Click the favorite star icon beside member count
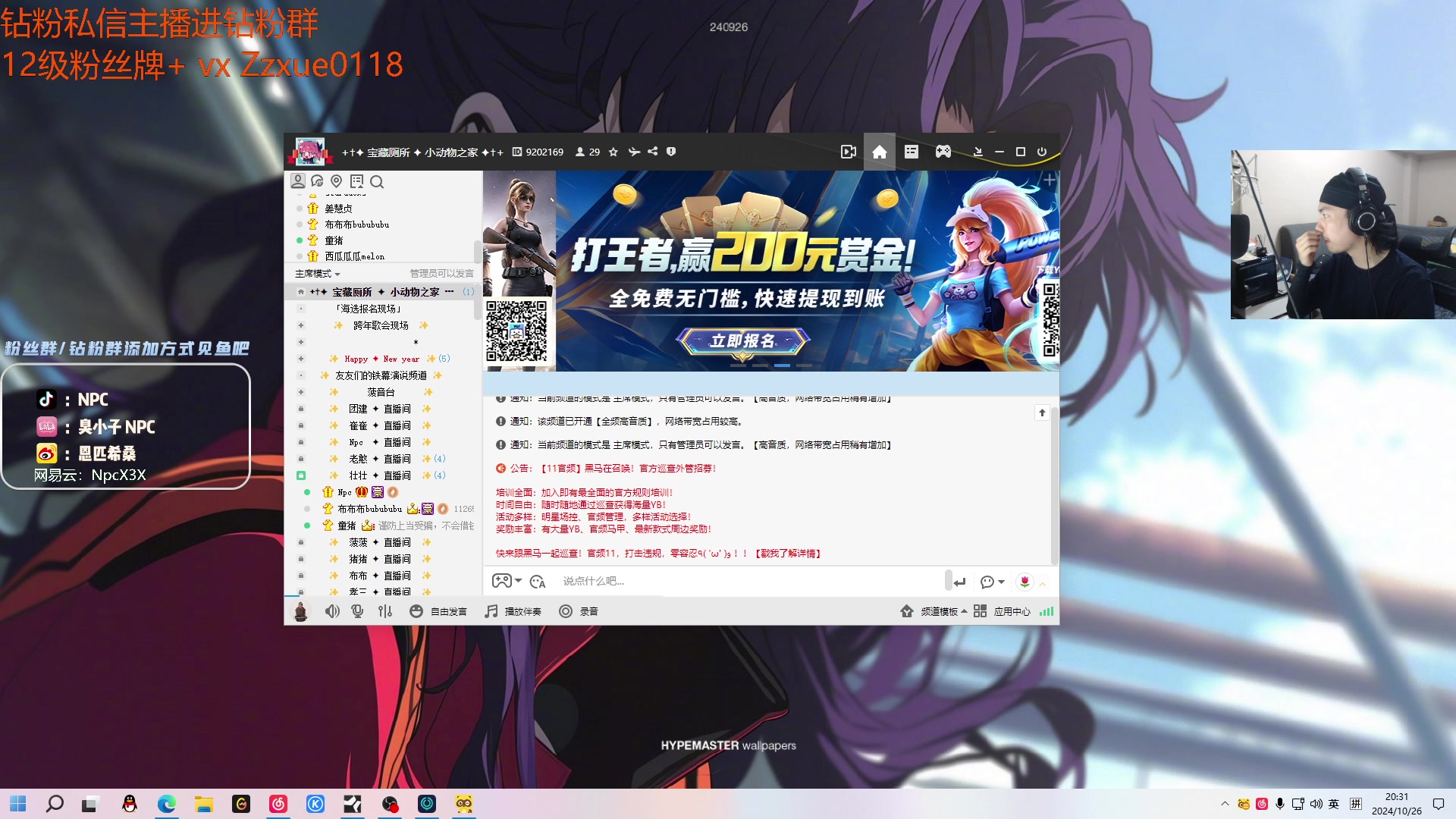The image size is (1456, 819). (613, 152)
